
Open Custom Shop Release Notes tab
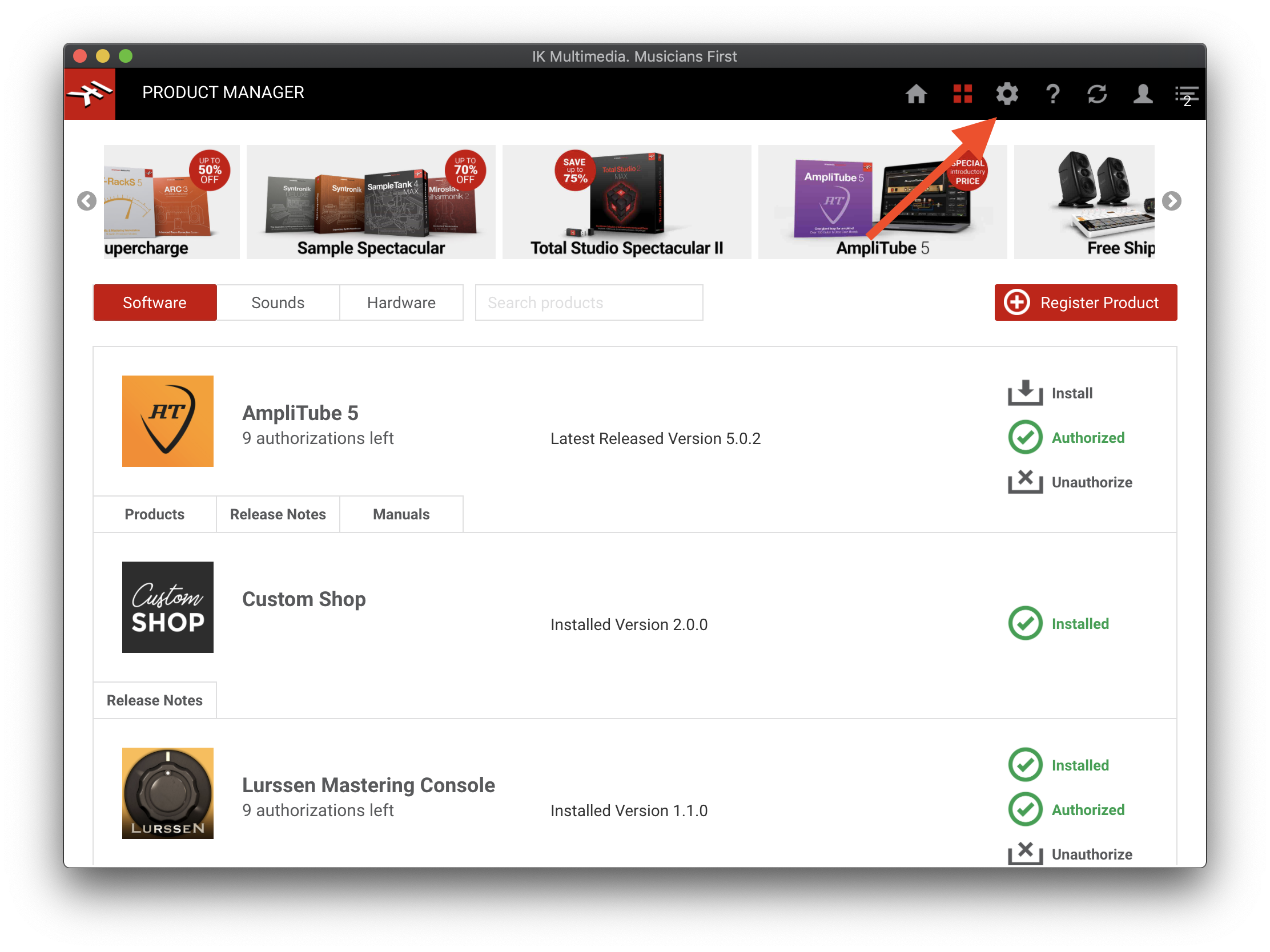click(155, 700)
